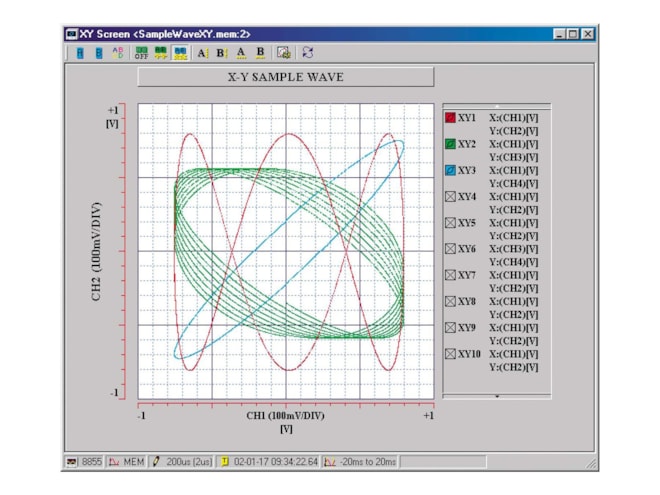Click the B cursor icon in toolbar
This screenshot has width=660, height=495.
[x=222, y=53]
